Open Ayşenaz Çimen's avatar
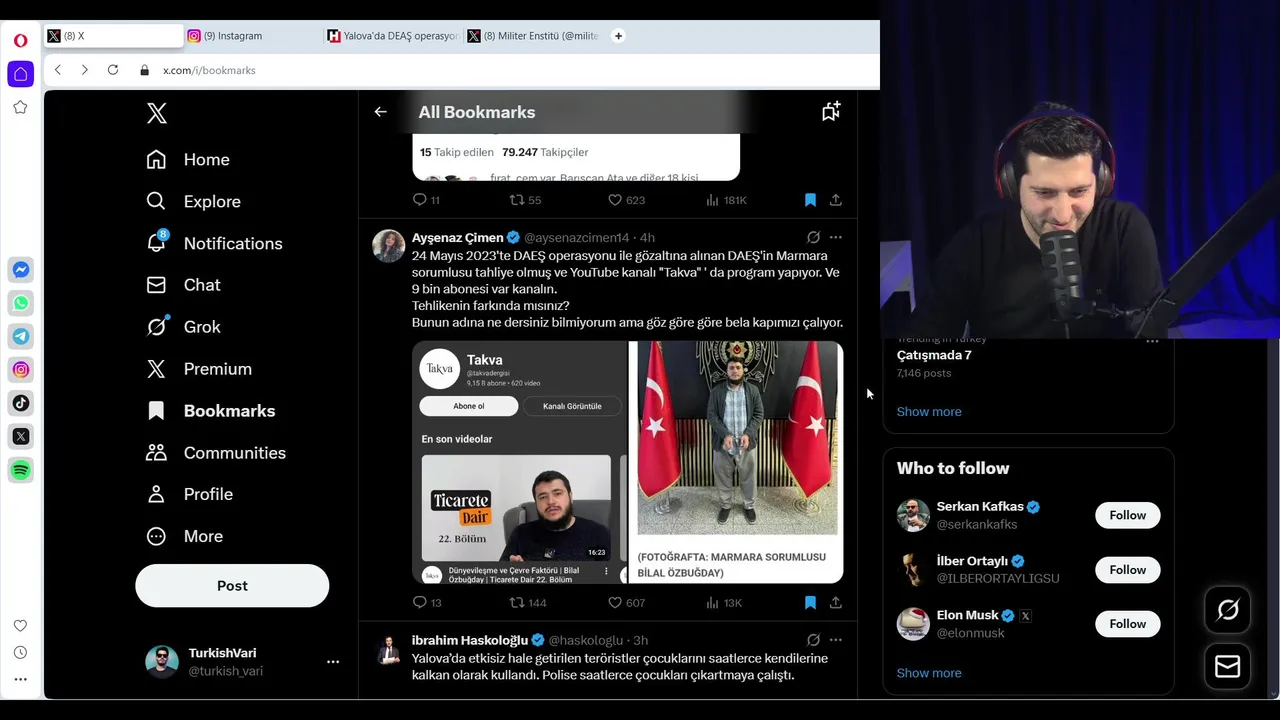 pyautogui.click(x=389, y=246)
